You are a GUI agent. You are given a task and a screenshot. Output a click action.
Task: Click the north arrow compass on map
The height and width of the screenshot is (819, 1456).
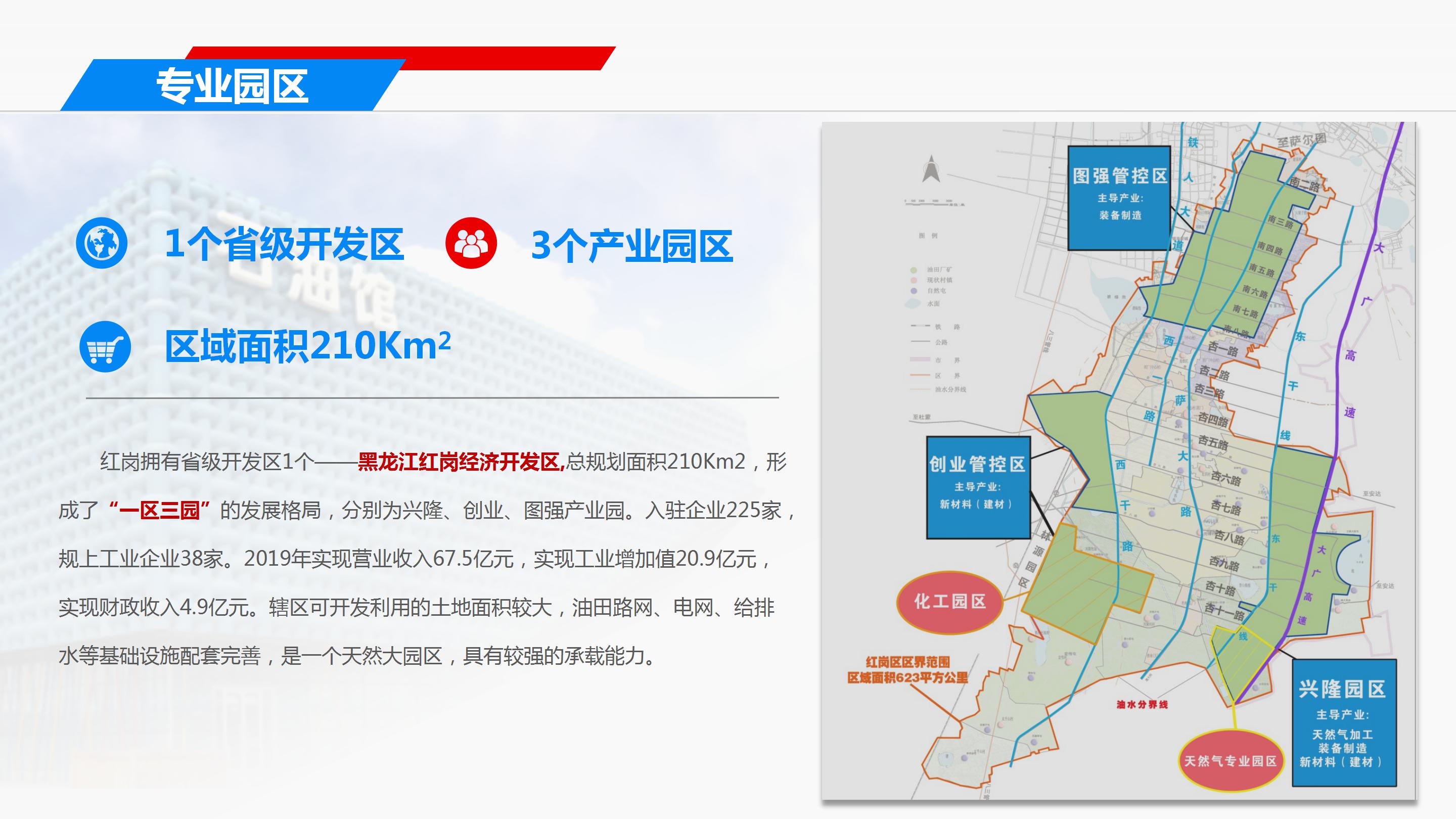931,169
